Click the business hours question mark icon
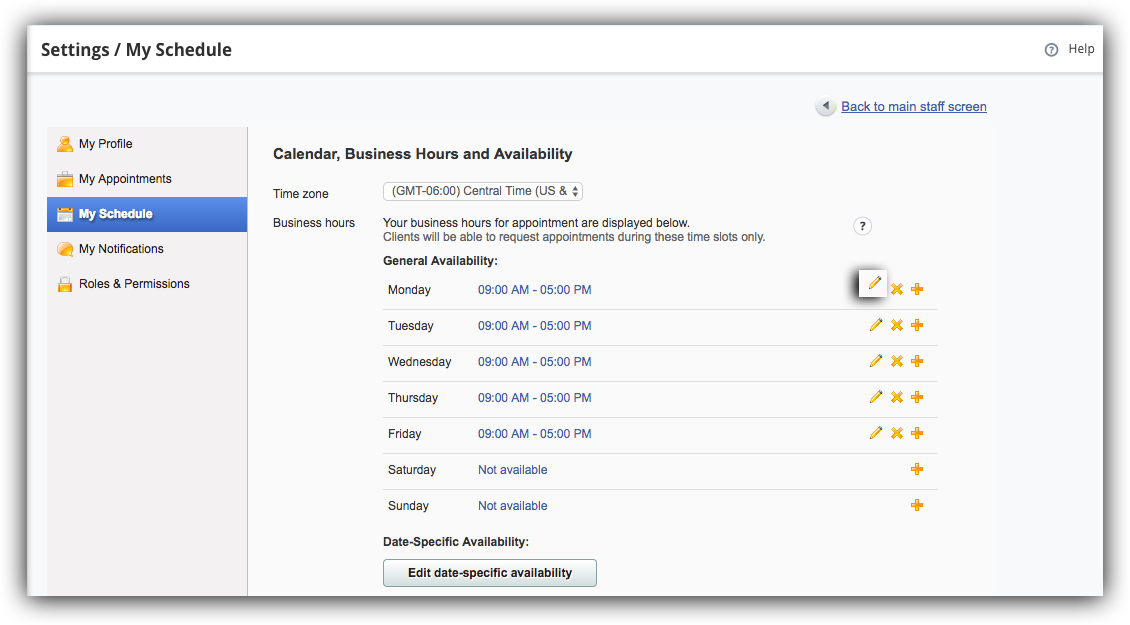 [862, 226]
